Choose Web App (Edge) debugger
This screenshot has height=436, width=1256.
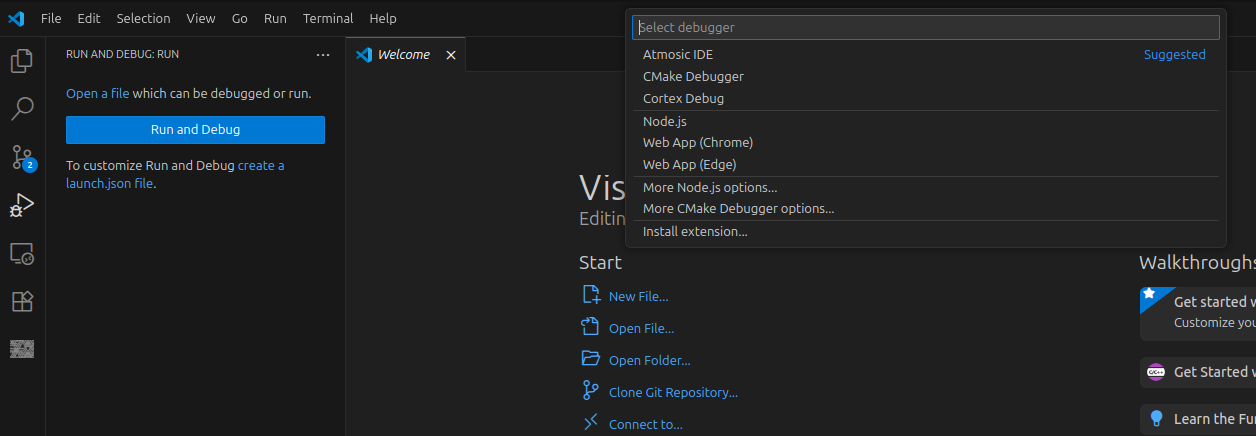click(x=926, y=165)
